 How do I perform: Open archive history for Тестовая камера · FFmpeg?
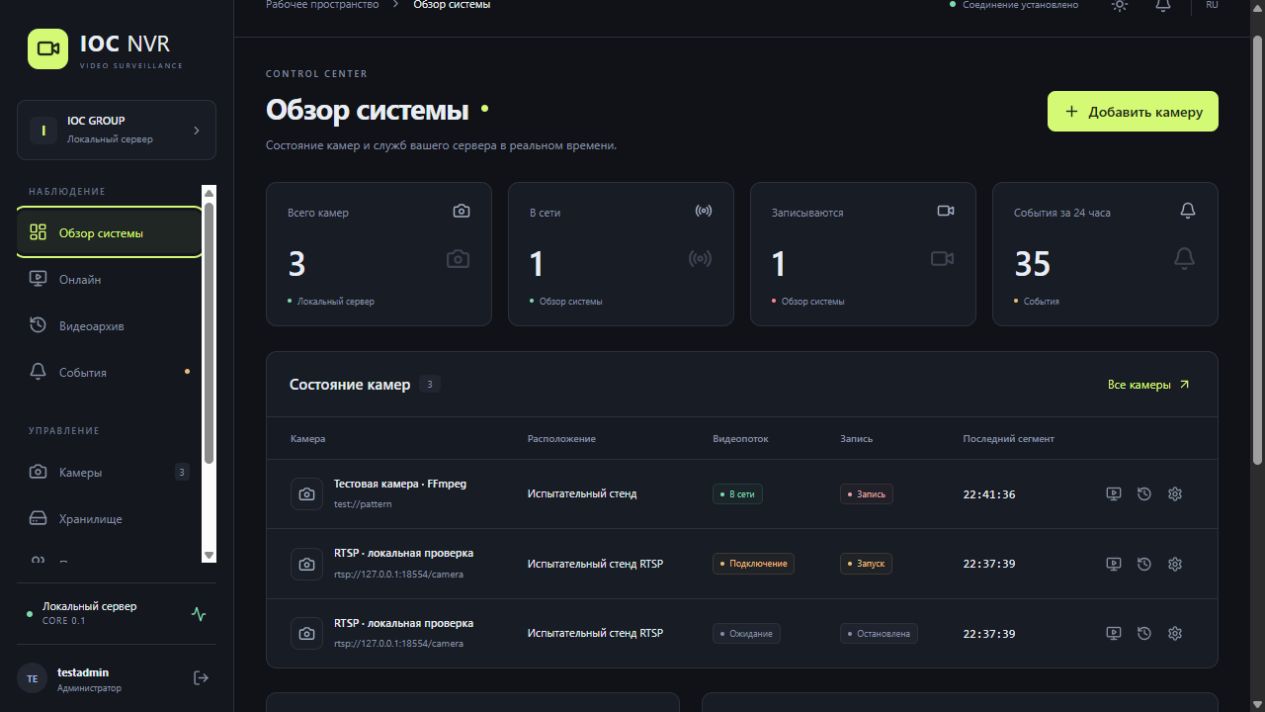pyautogui.click(x=1144, y=494)
